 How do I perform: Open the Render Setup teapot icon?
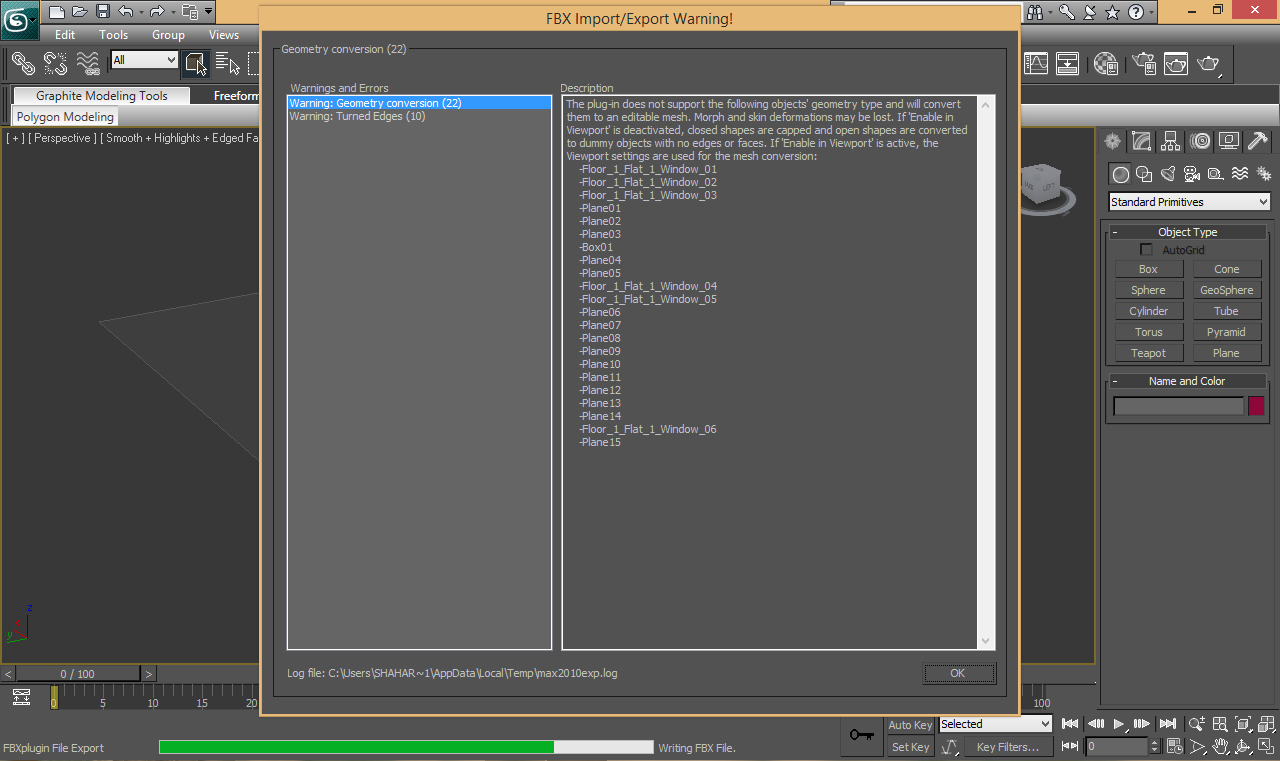pos(1143,63)
